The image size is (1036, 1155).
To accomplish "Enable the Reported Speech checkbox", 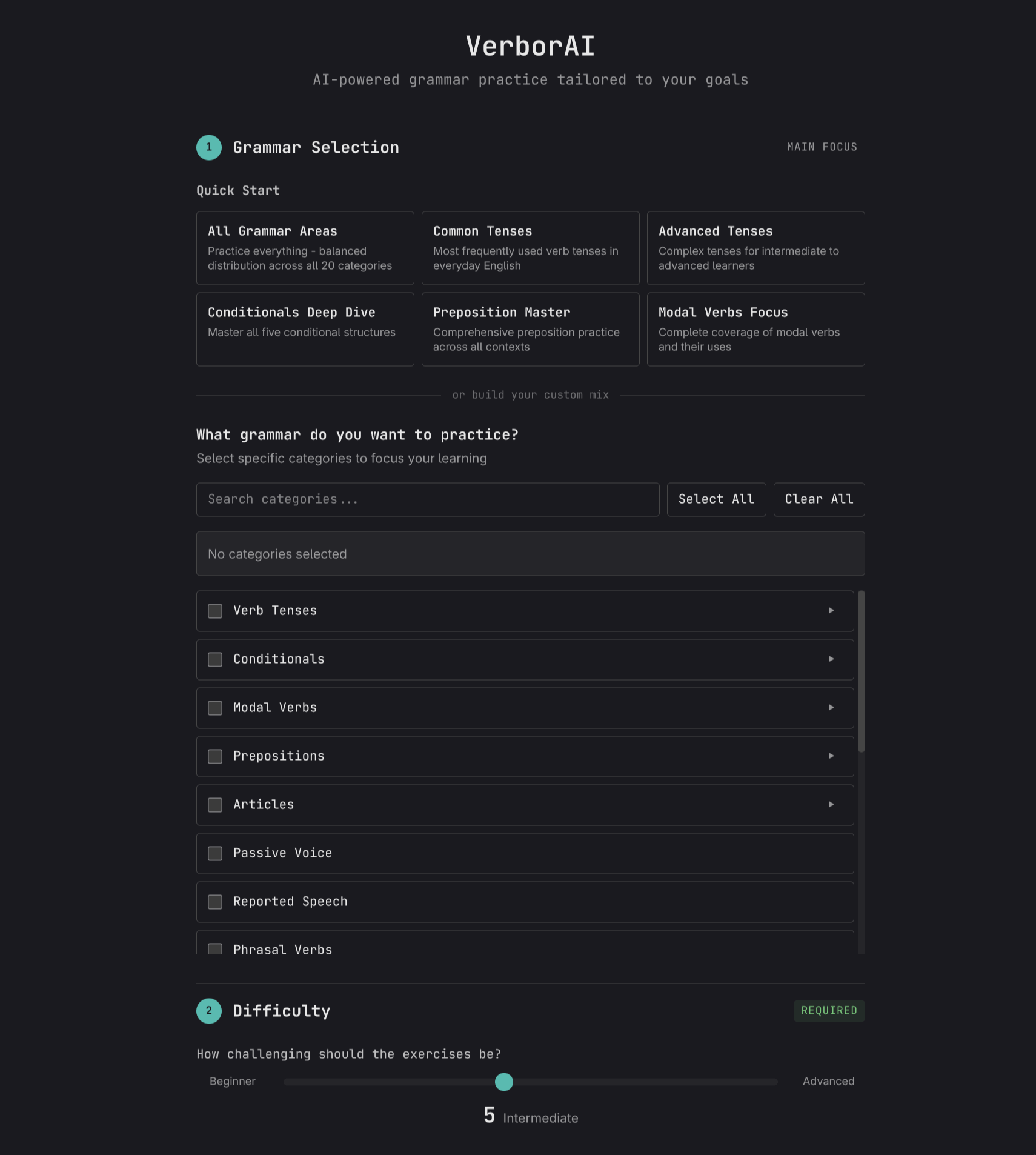I will pos(215,902).
